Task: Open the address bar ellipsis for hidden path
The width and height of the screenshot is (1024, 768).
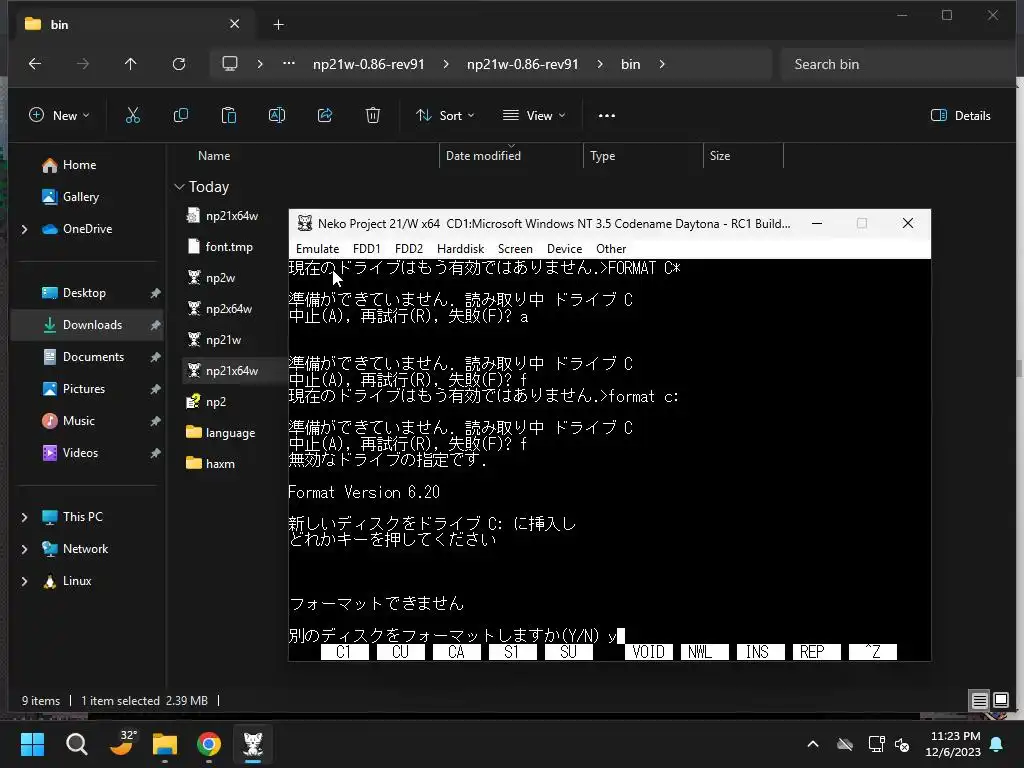Action: coord(289,63)
